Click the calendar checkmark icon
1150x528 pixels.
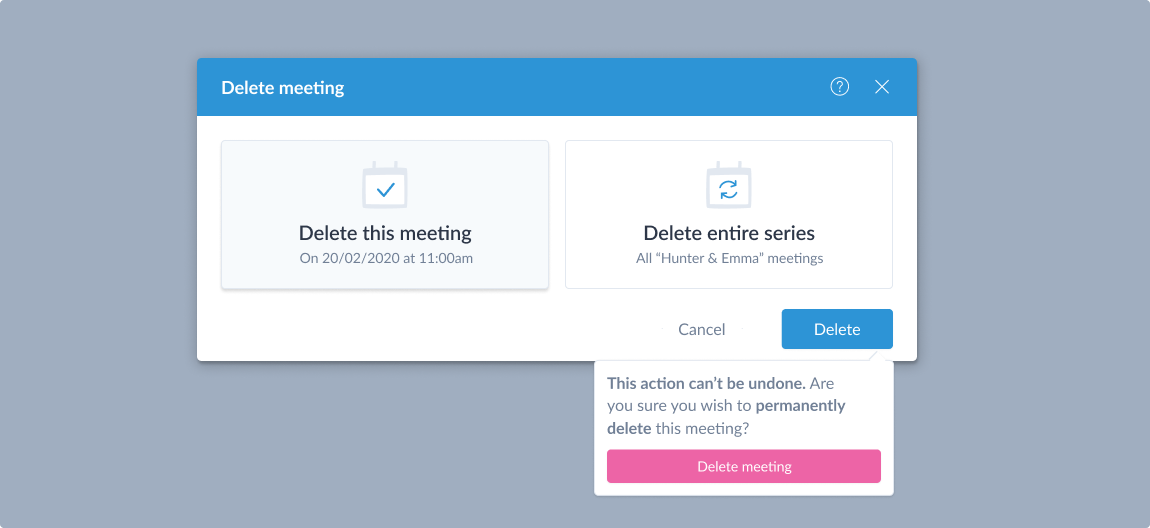point(385,185)
